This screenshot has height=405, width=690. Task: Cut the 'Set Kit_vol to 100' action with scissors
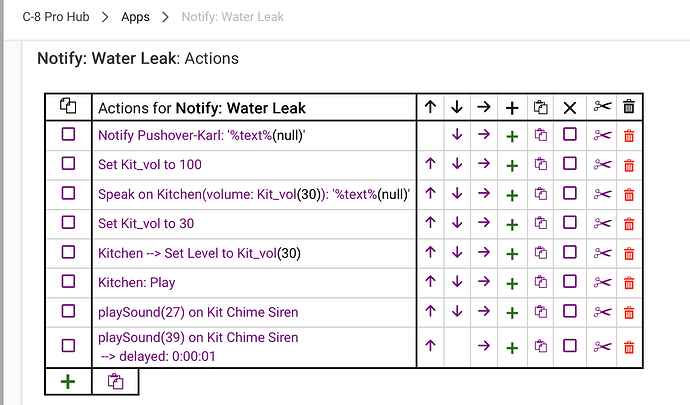pyautogui.click(x=602, y=165)
